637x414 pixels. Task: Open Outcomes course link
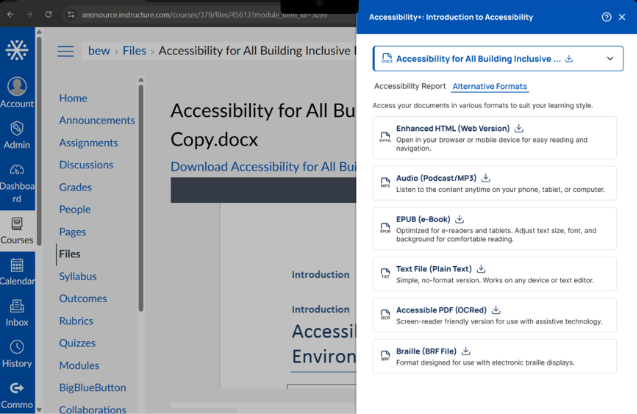(x=83, y=299)
